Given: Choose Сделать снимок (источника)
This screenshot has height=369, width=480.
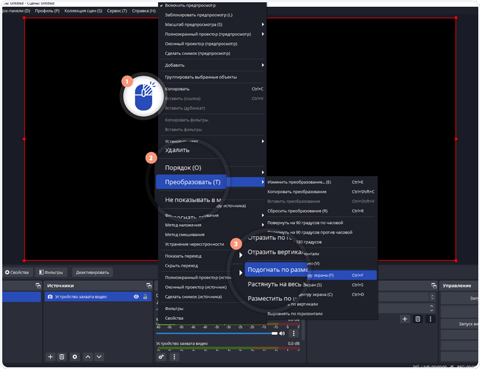Looking at the screenshot, I should coord(193,297).
